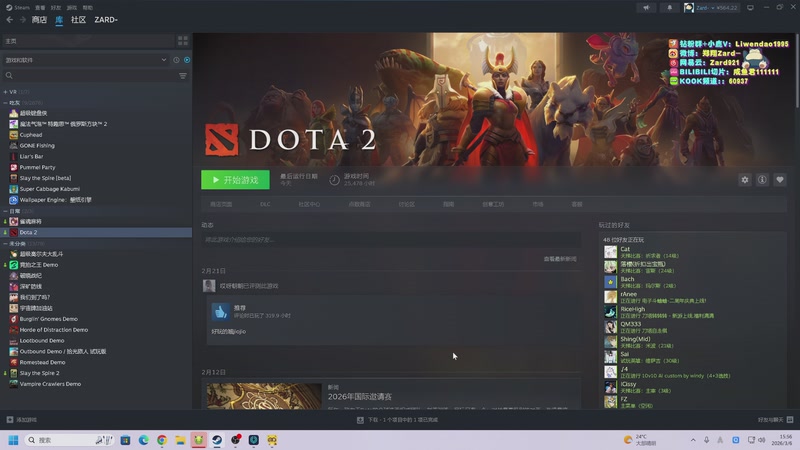This screenshot has height=450, width=800.
Task: Open the 游戏和软件 filter dropdown
Action: point(86,60)
